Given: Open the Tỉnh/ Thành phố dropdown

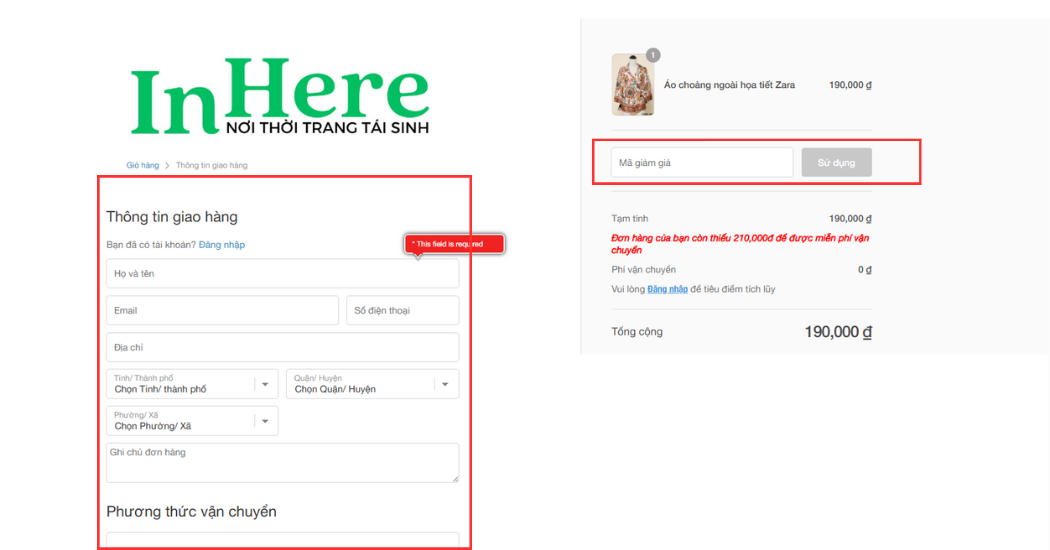Looking at the screenshot, I should coord(192,384).
